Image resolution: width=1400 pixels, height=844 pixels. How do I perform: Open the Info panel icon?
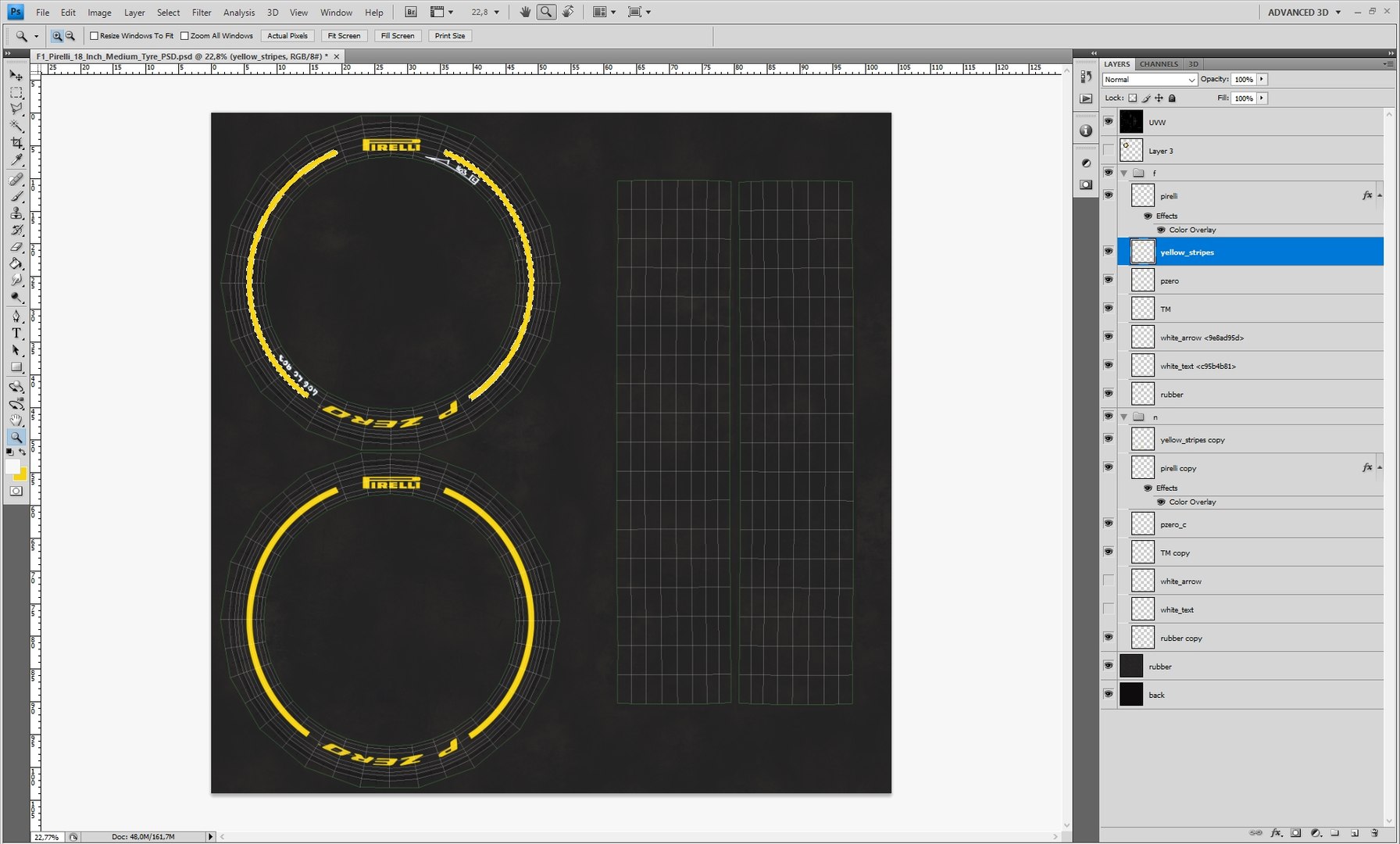[1086, 131]
